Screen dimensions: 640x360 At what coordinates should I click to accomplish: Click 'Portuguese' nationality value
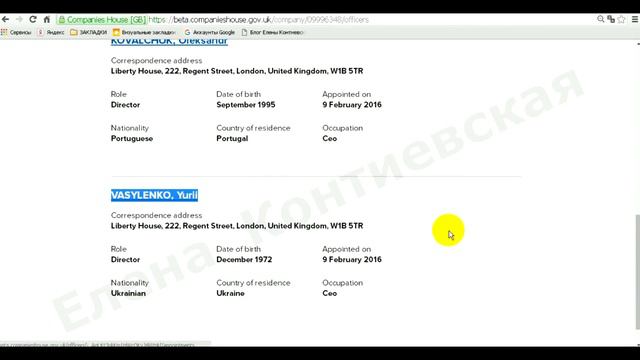coord(132,139)
